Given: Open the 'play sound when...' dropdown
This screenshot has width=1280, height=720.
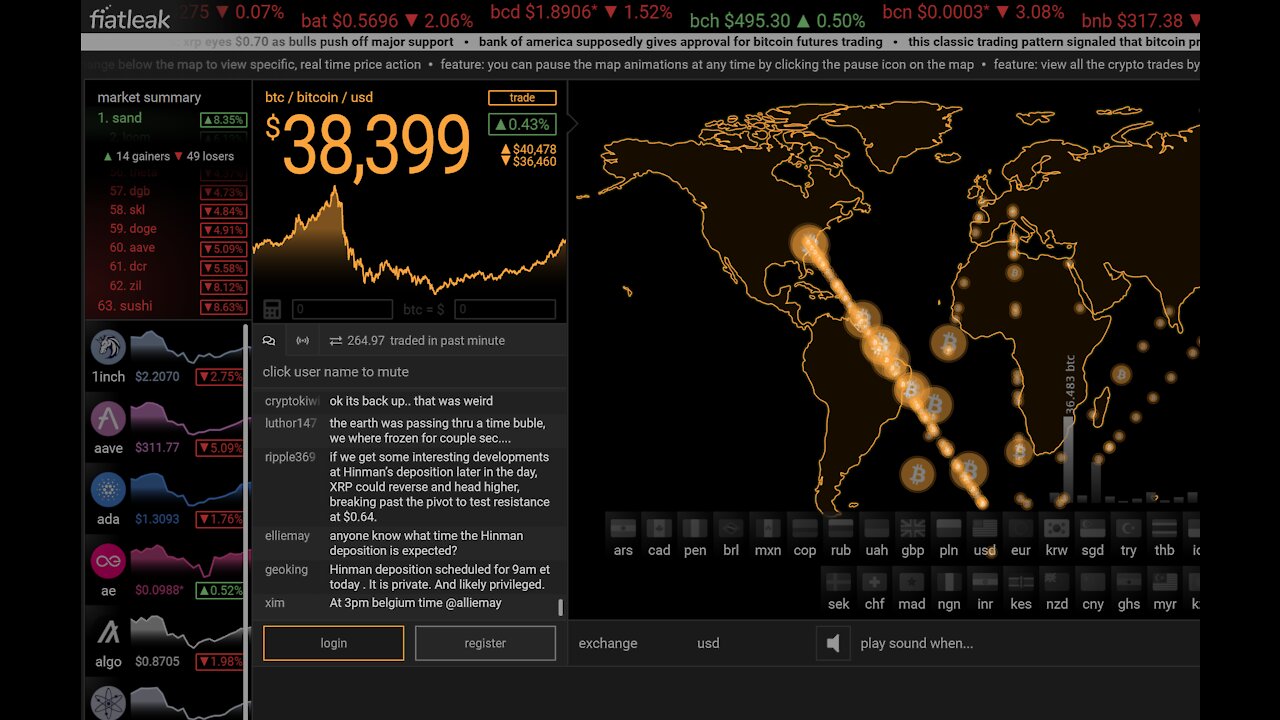Looking at the screenshot, I should 916,643.
